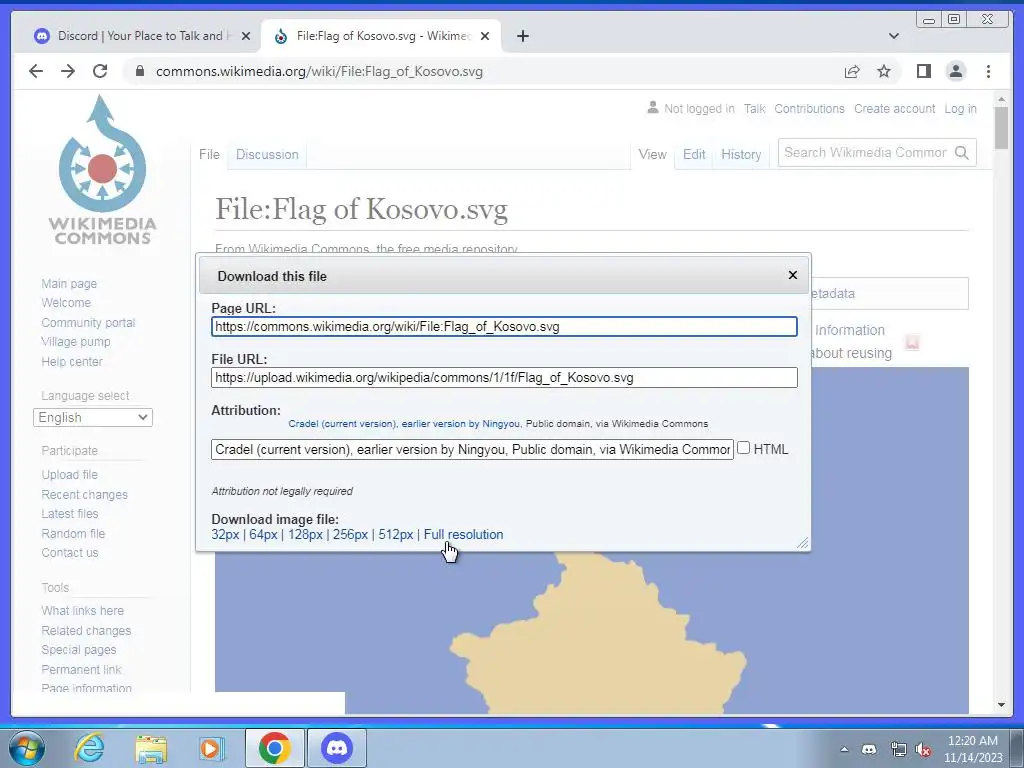
Task: Select the File page tab
Action: 209,154
